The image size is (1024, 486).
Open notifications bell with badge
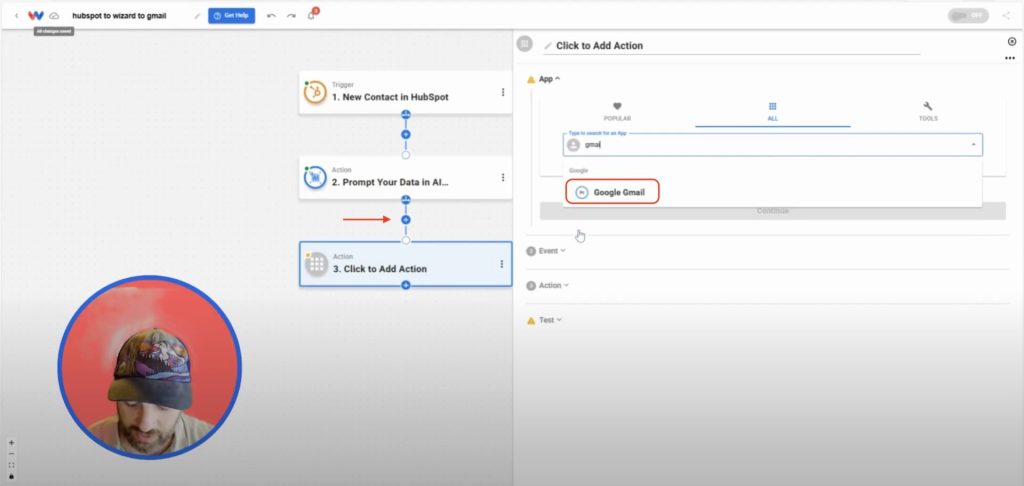[x=312, y=14]
